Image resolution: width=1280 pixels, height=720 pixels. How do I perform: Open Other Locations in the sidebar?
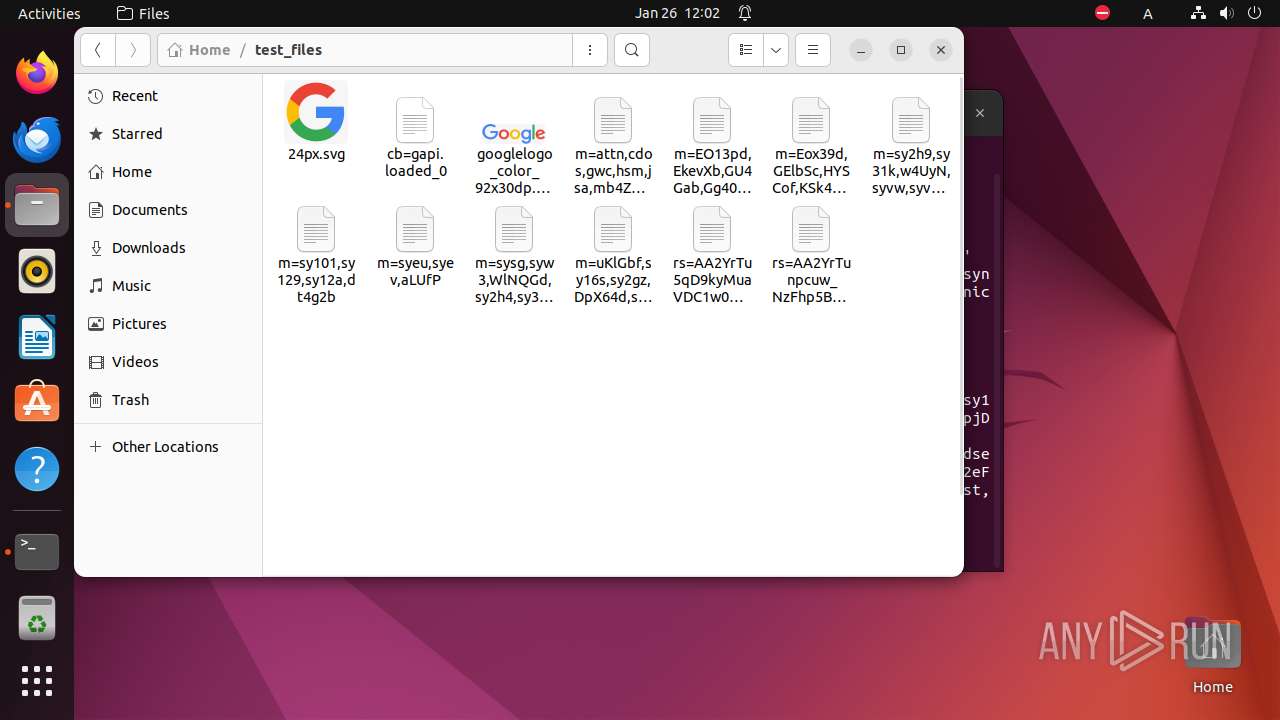168,447
